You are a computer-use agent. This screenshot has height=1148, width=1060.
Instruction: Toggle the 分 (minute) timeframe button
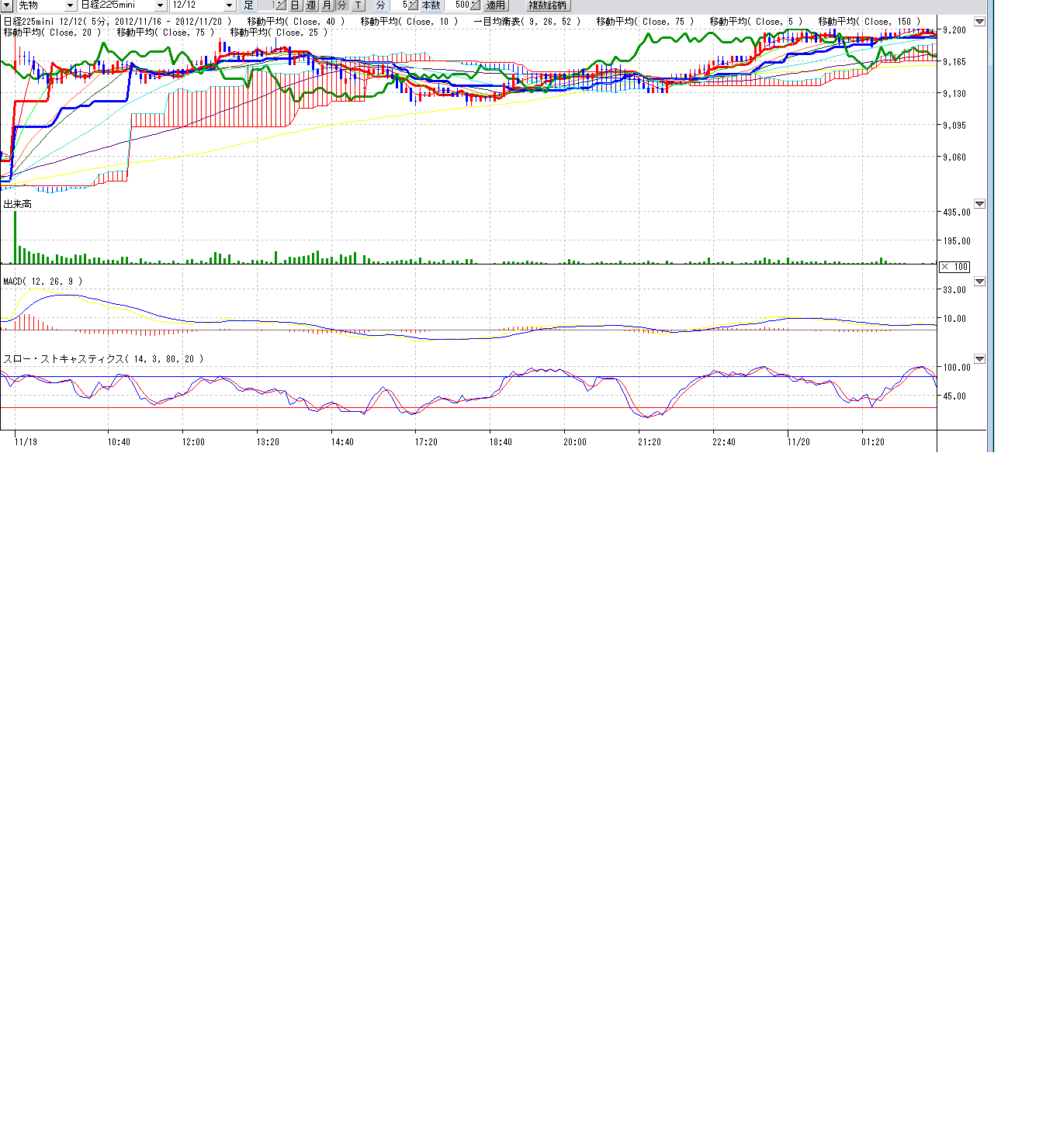(x=341, y=5)
